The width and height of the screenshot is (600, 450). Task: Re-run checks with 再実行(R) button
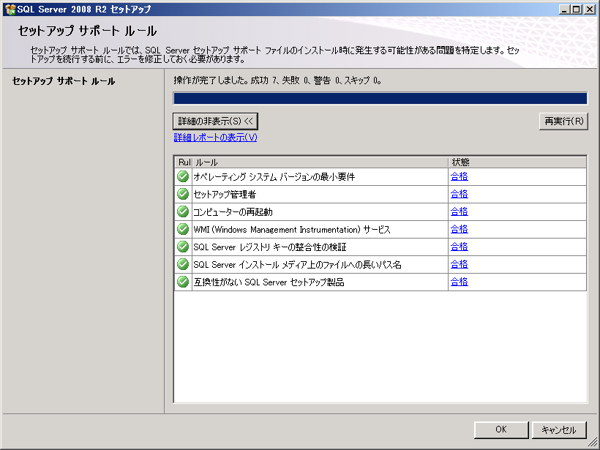click(564, 121)
